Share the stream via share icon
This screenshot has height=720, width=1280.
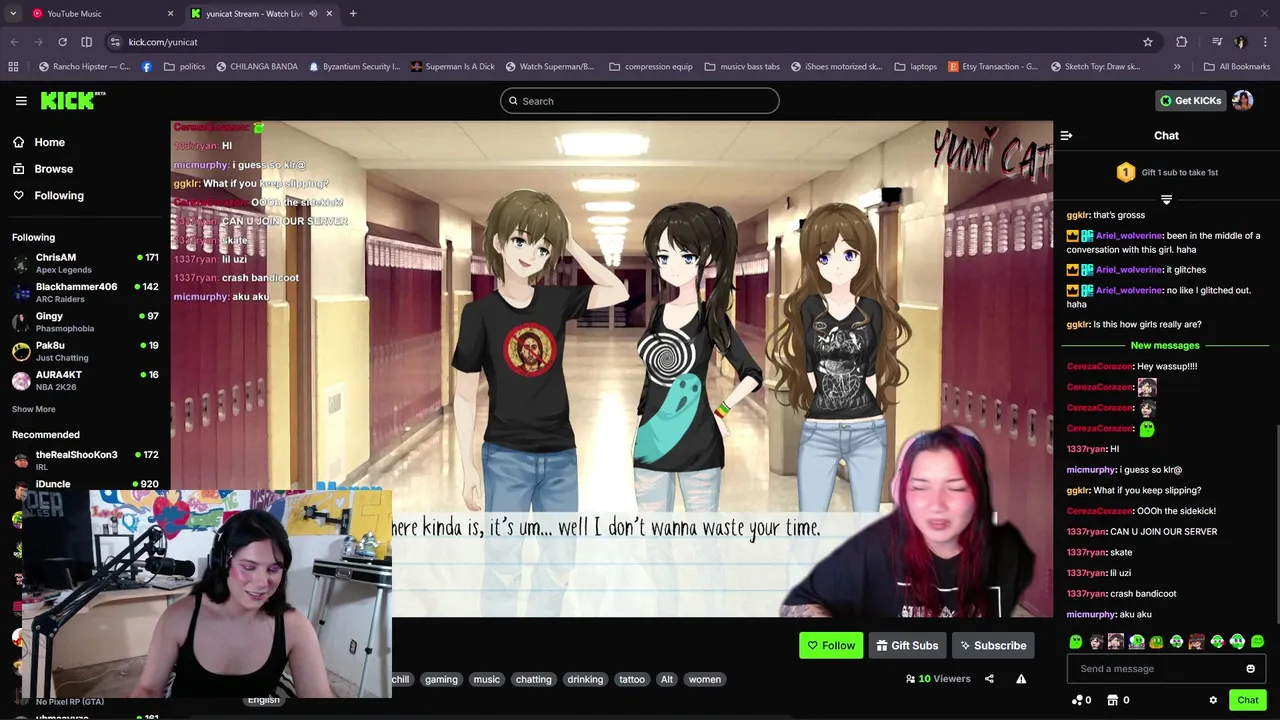click(989, 679)
